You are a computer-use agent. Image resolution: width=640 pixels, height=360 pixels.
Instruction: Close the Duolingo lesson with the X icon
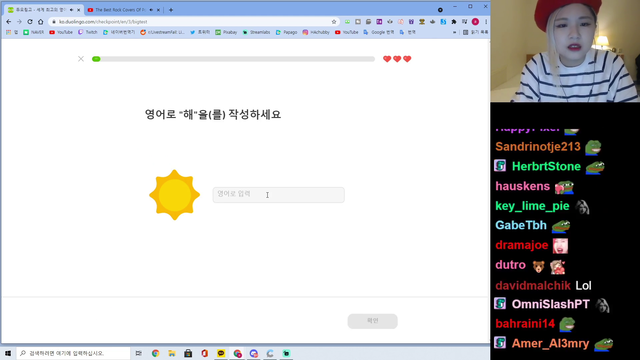coord(81,59)
